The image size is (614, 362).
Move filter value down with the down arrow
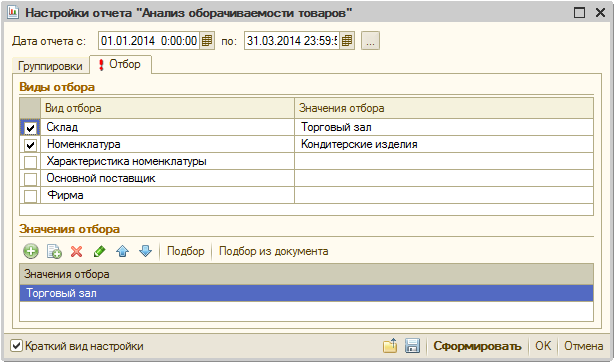pos(145,251)
